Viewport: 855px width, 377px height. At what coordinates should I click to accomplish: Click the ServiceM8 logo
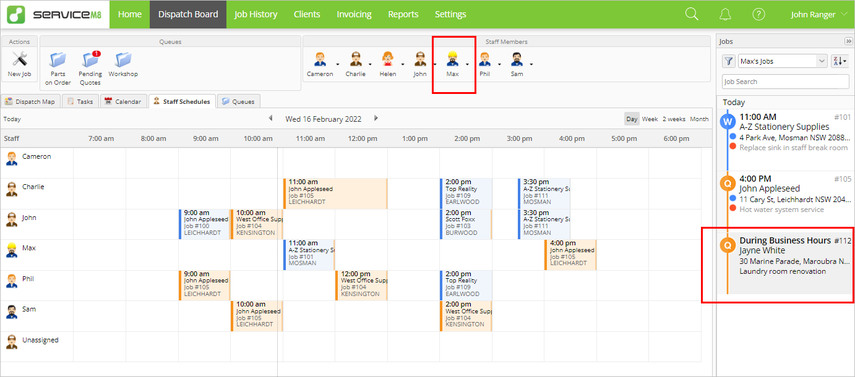click(54, 14)
